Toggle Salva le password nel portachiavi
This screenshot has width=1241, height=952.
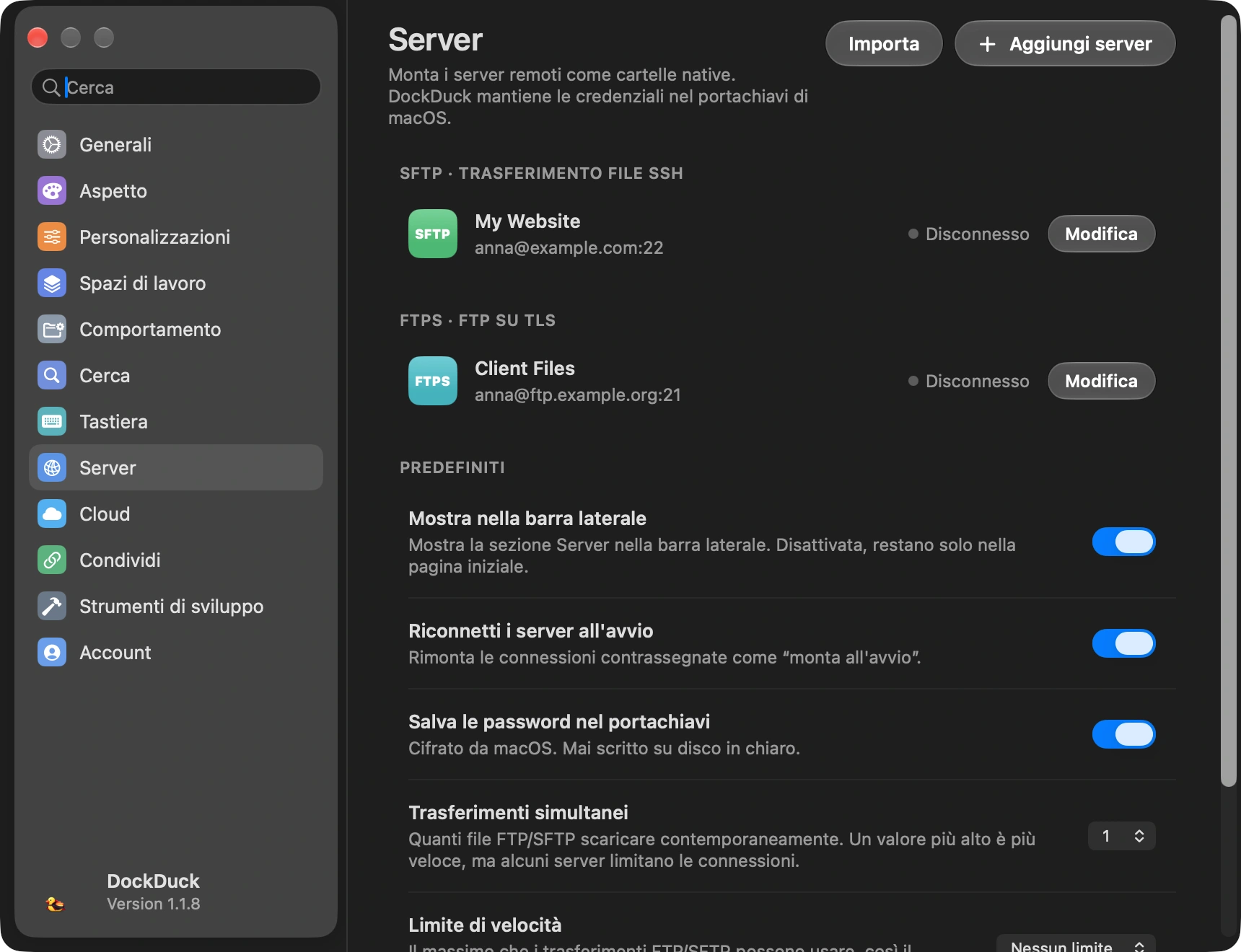[x=1123, y=734]
